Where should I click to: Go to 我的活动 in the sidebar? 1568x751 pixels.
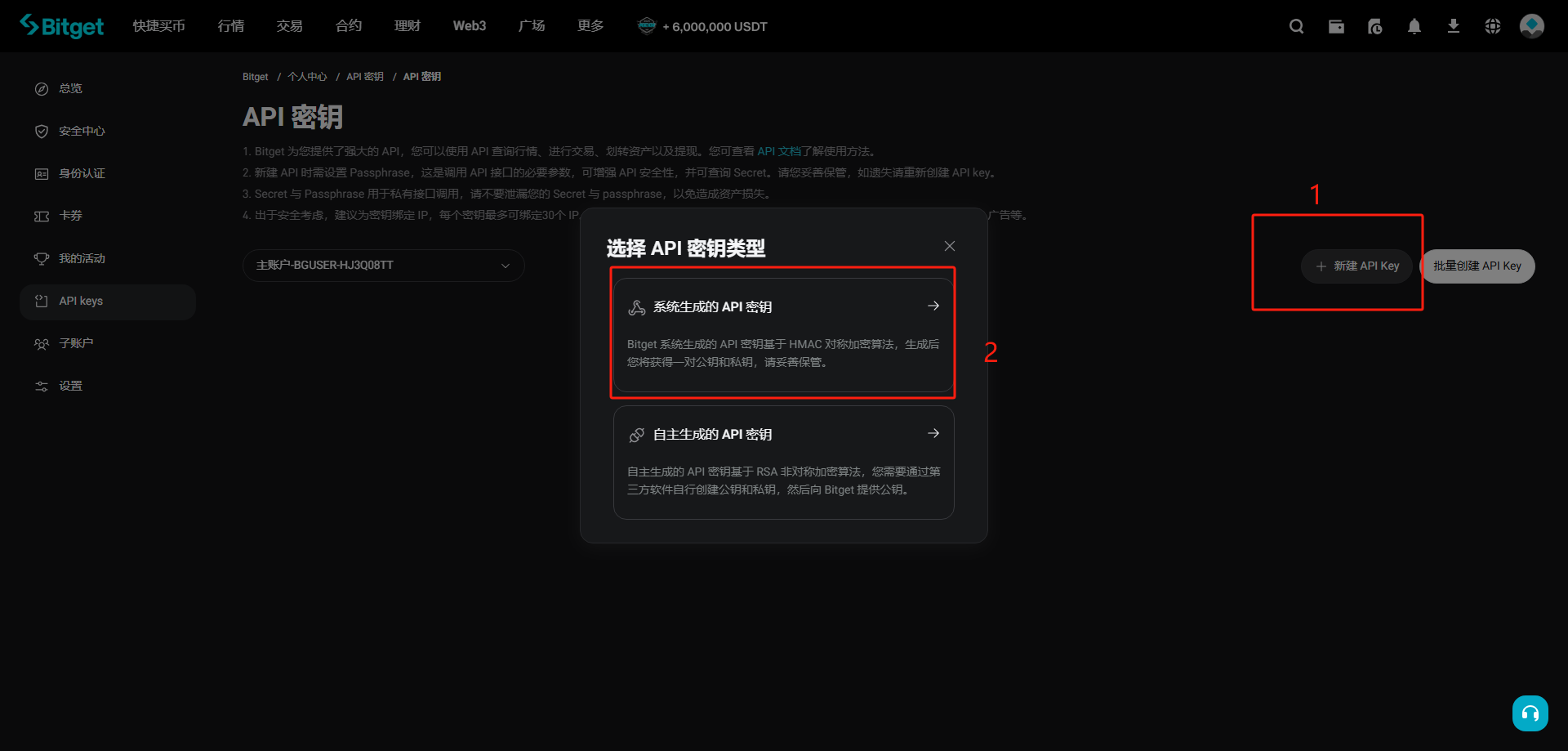point(82,258)
